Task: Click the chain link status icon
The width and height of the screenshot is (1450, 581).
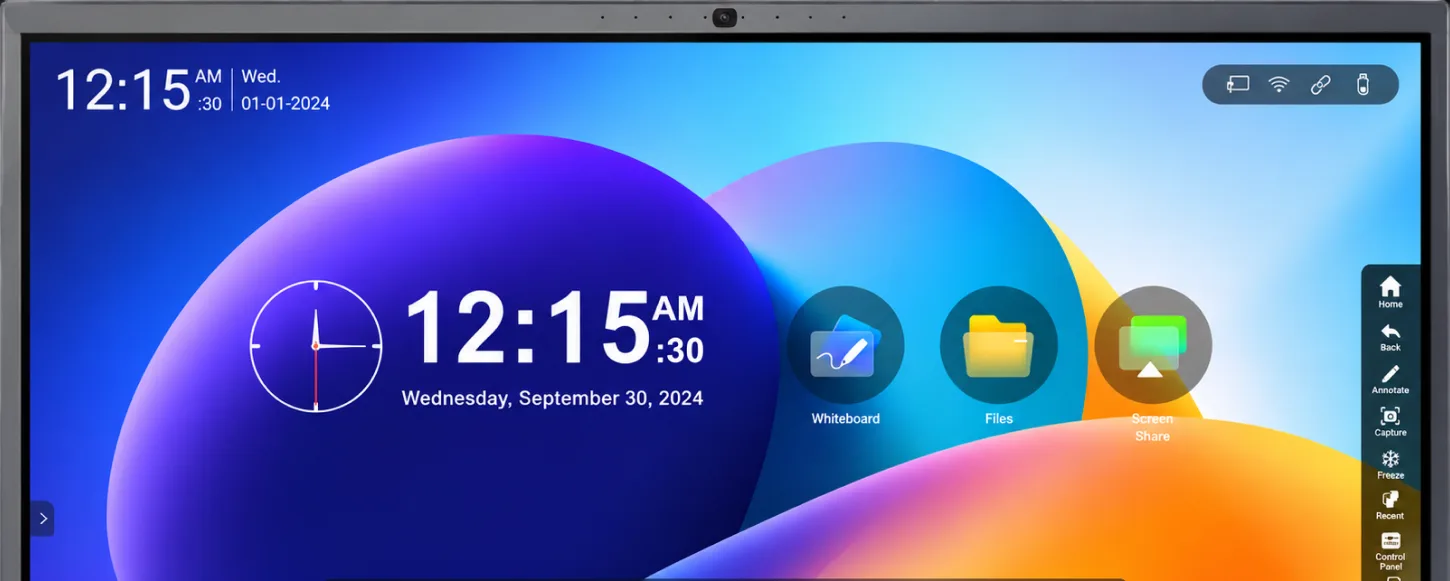Action: 1320,85
